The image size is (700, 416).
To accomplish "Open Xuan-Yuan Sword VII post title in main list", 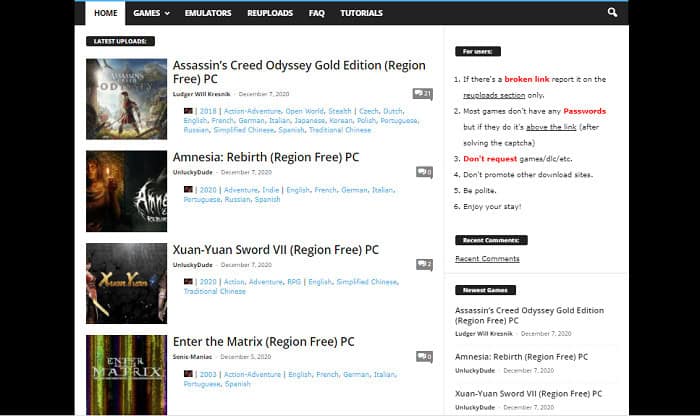I will coord(275,250).
